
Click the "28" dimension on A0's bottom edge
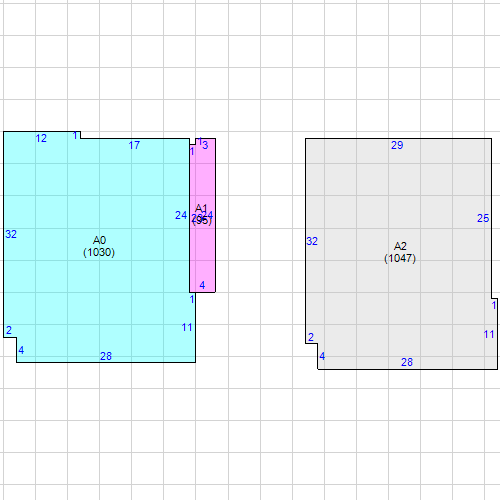click(x=106, y=356)
